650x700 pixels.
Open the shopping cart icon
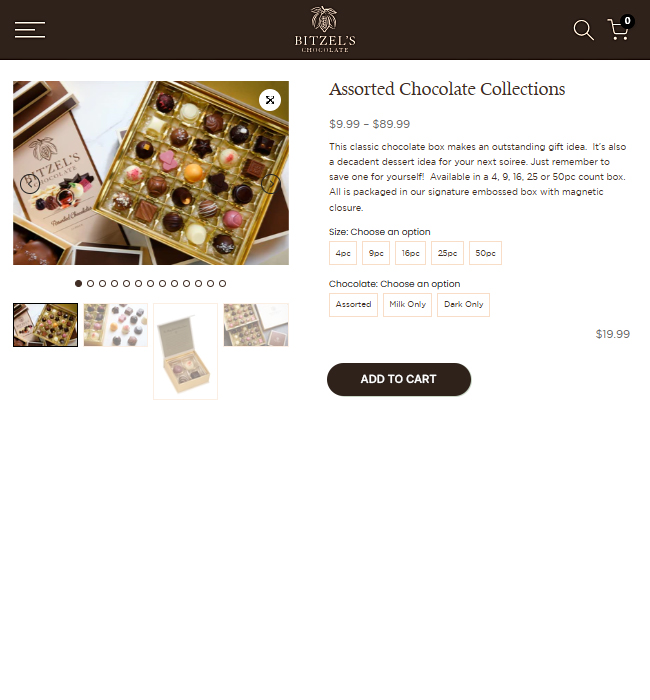tap(620, 29)
